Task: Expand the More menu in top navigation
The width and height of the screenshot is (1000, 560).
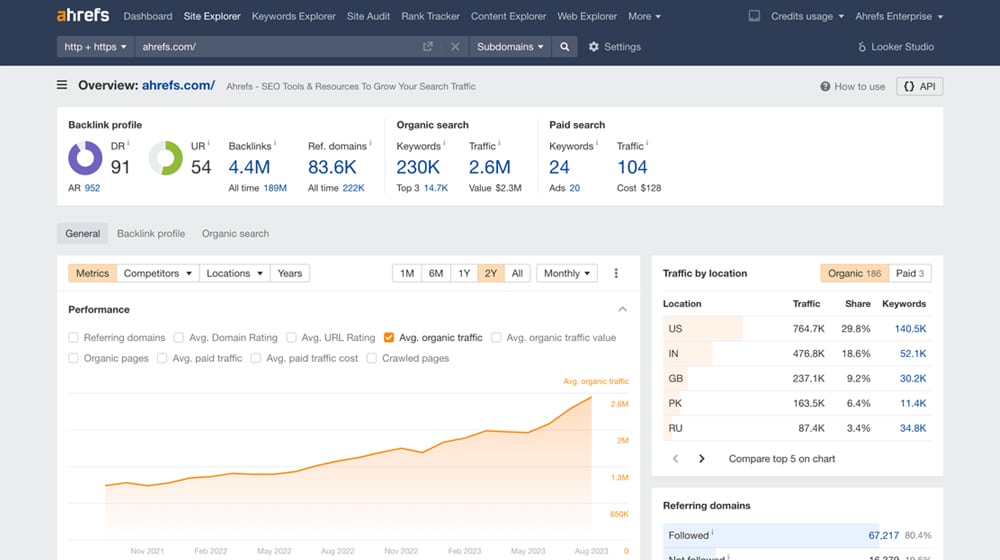Action: [x=644, y=16]
